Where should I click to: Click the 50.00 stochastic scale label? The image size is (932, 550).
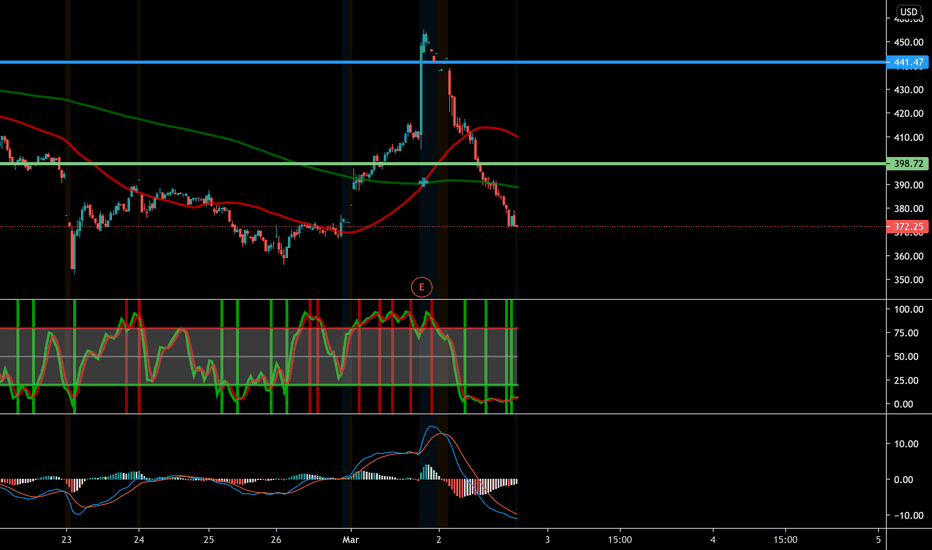(909, 357)
